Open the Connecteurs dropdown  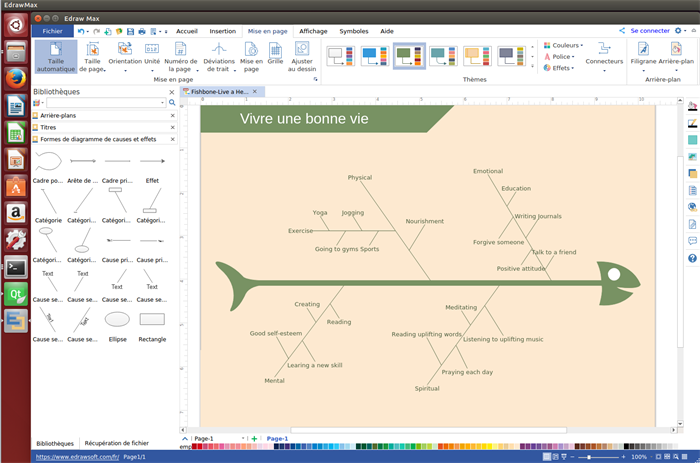[x=603, y=56]
